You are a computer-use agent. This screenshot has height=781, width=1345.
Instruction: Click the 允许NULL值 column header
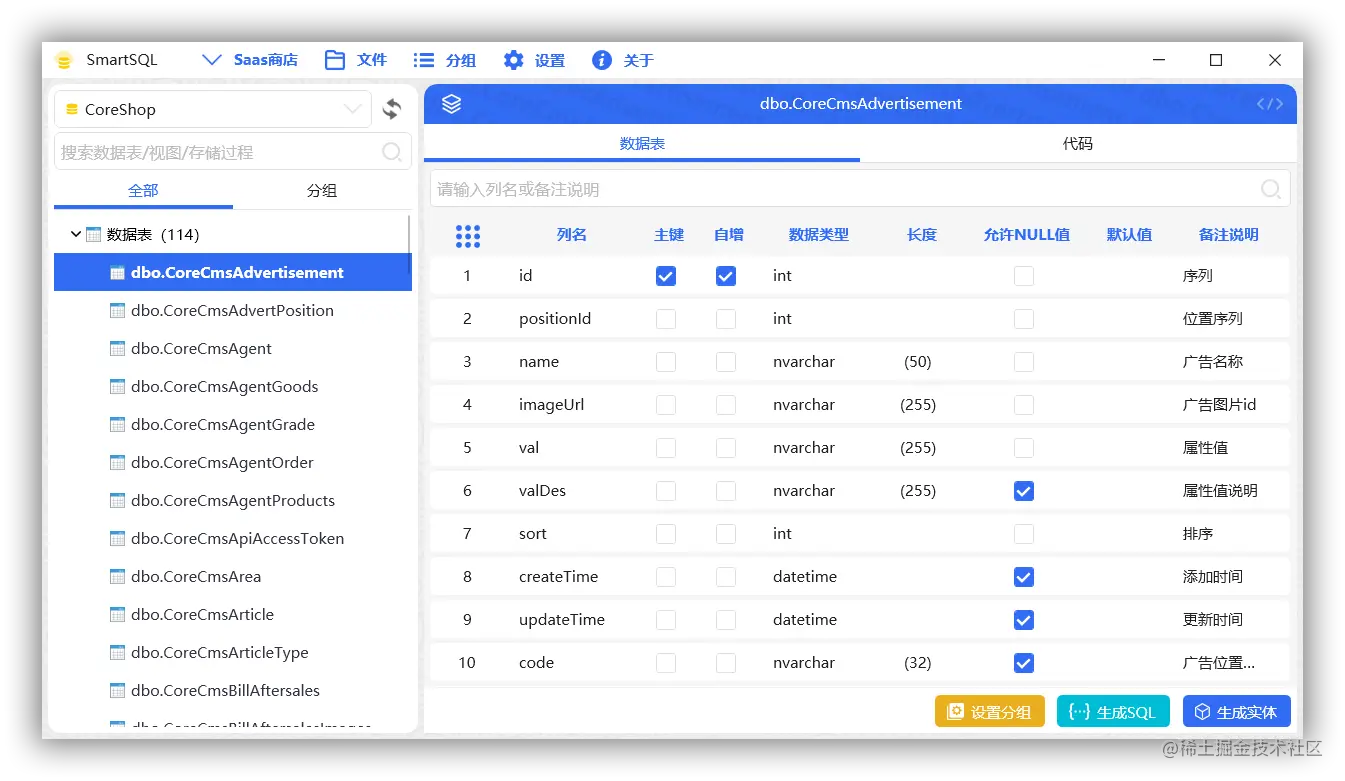[x=1027, y=235]
